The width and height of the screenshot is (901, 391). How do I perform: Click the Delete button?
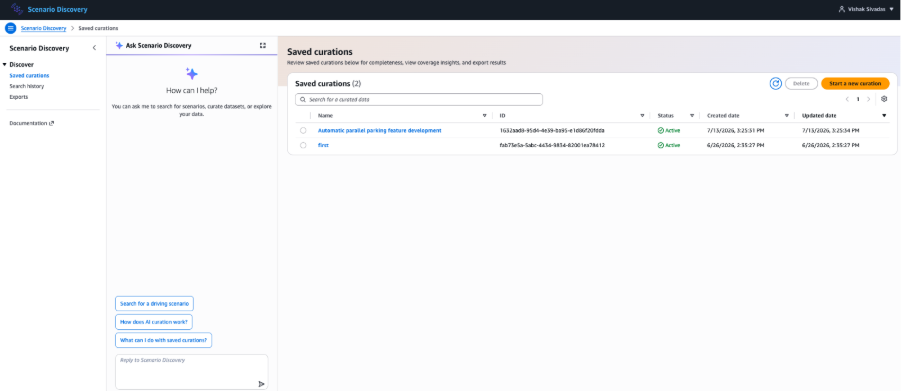[x=801, y=83]
